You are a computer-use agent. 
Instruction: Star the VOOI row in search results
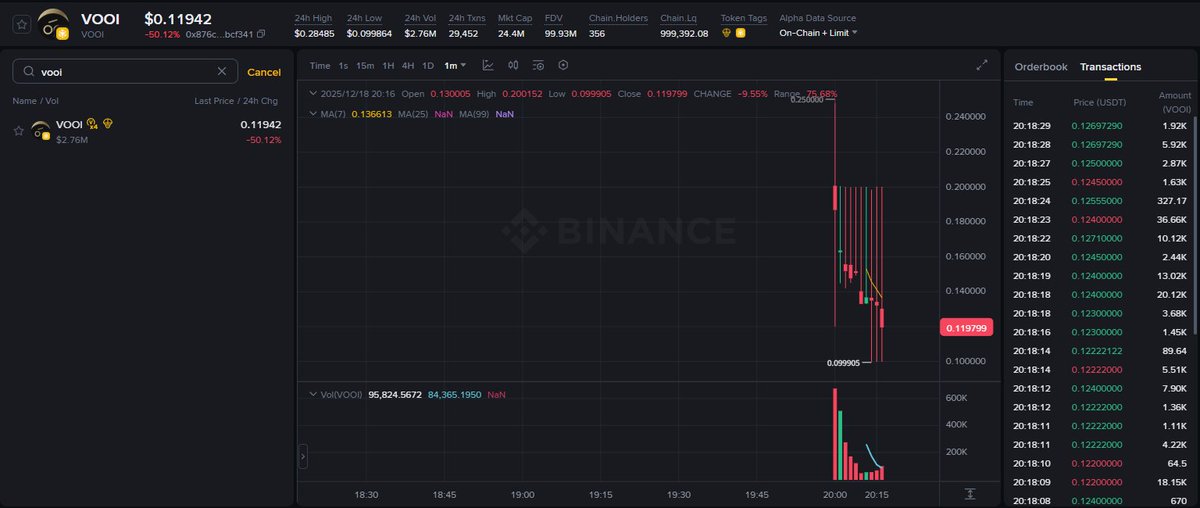click(19, 131)
